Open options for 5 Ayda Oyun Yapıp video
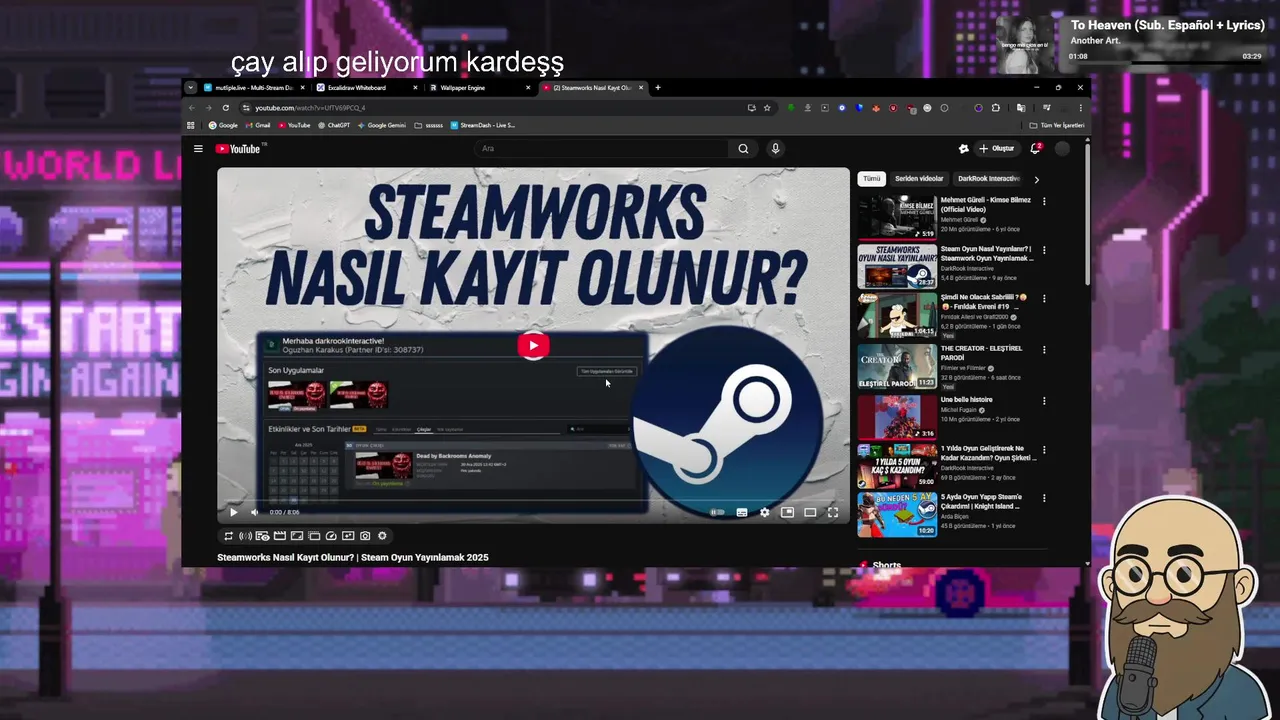Viewport: 1280px width, 720px height. 1044,498
